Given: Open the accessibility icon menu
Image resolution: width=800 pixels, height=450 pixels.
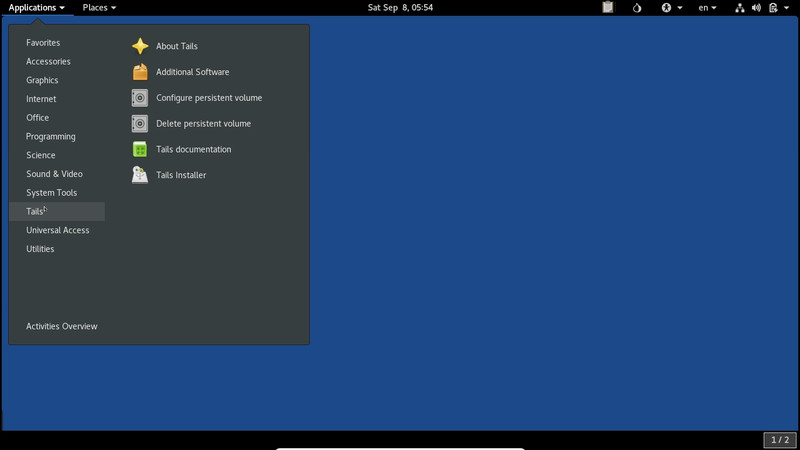Looking at the screenshot, I should (x=671, y=8).
